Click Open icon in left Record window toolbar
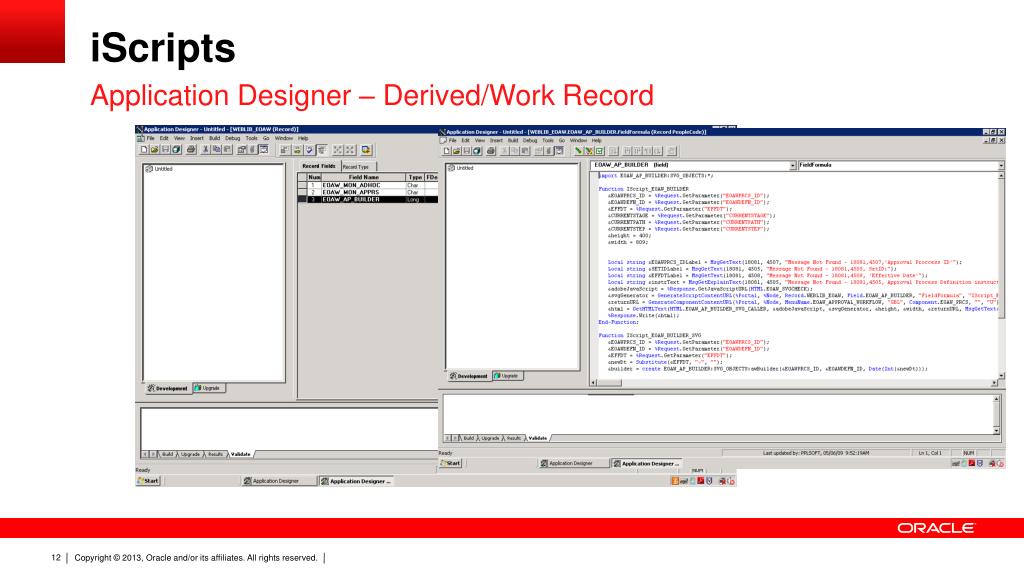1024x576 pixels. click(x=155, y=150)
